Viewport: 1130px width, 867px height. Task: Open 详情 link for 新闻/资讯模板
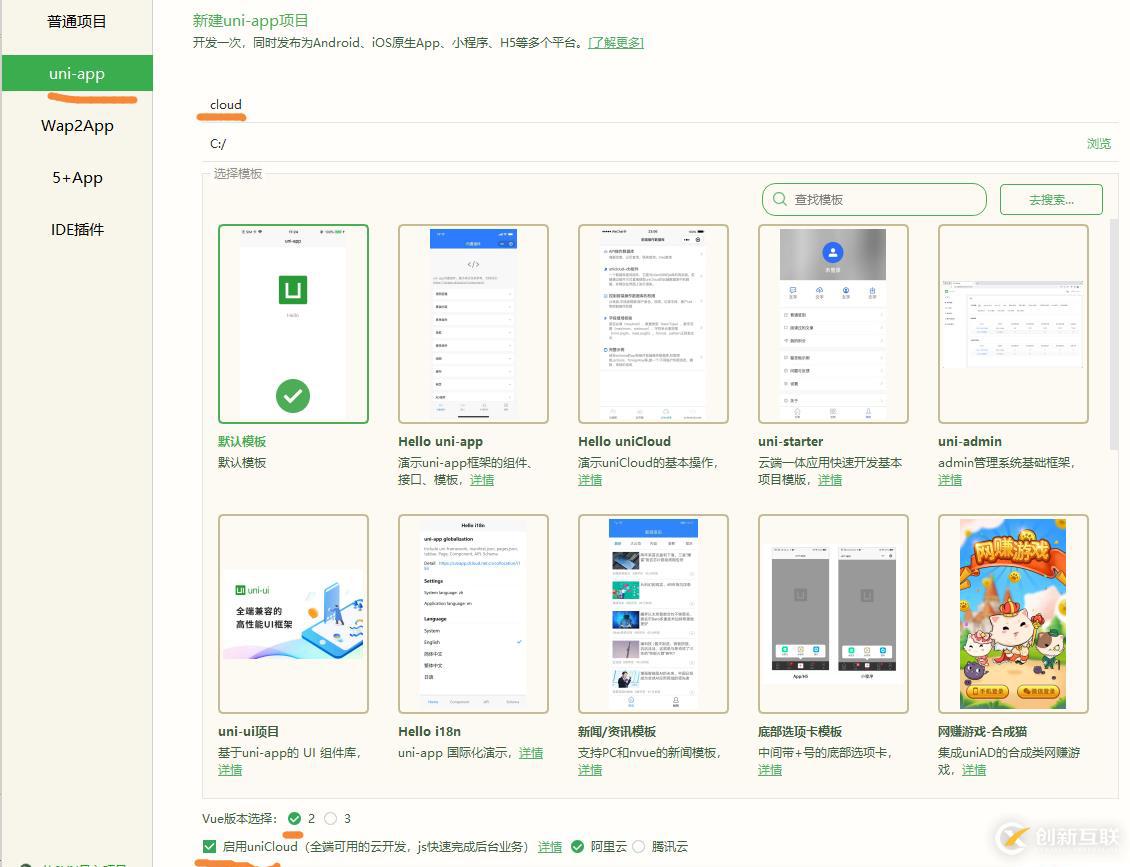coord(590,770)
